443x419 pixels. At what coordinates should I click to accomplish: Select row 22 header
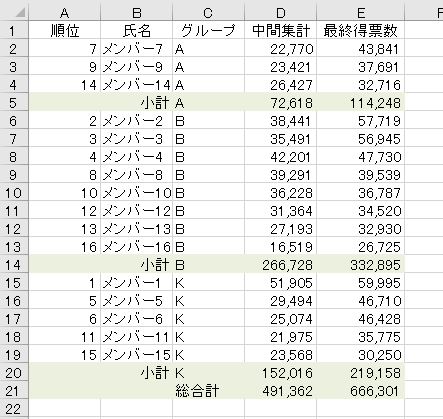14,409
